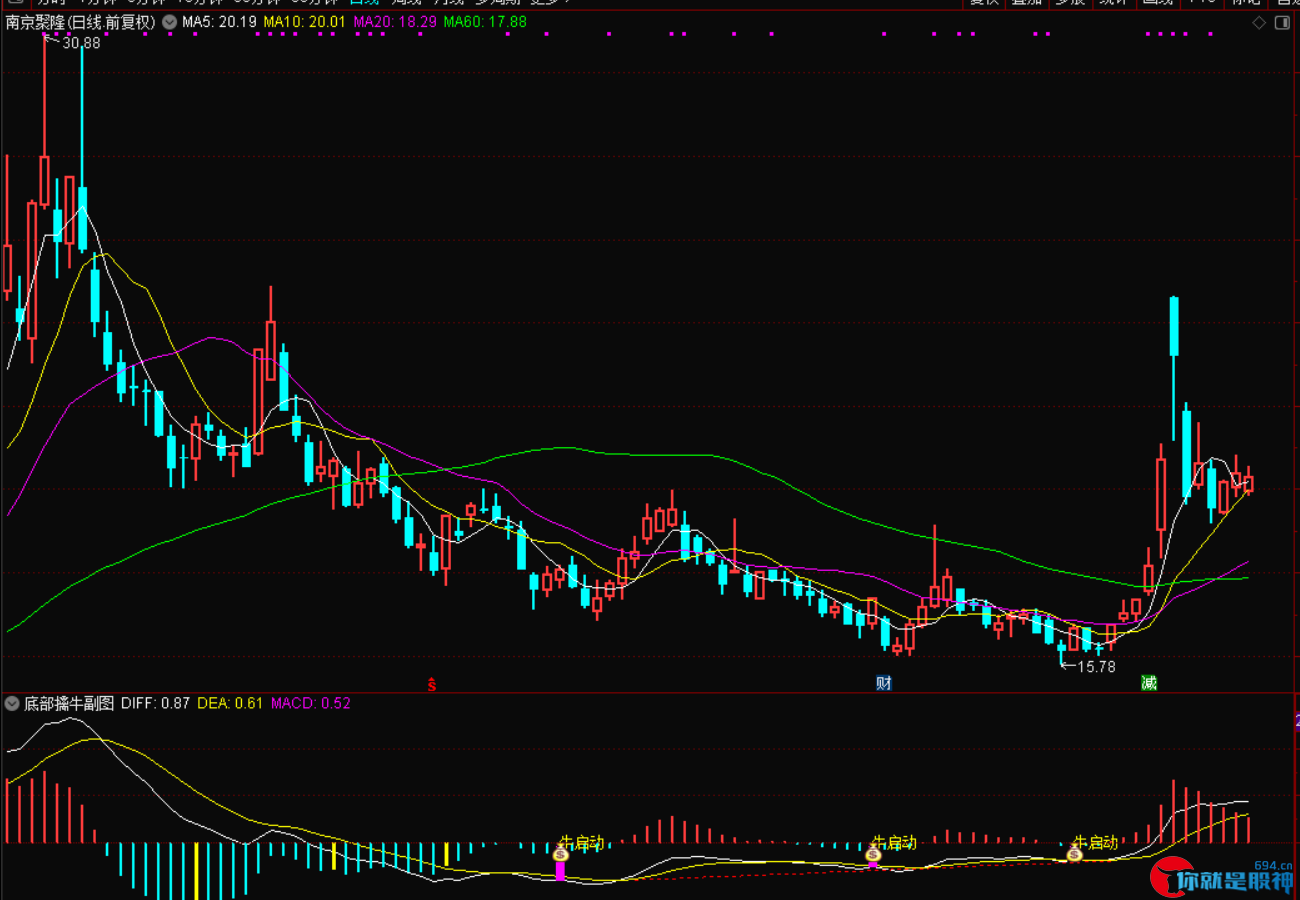The height and width of the screenshot is (900, 1300).
Task: Open the indicator dropdown beside 南京聚隆 title
Action: pos(168,21)
